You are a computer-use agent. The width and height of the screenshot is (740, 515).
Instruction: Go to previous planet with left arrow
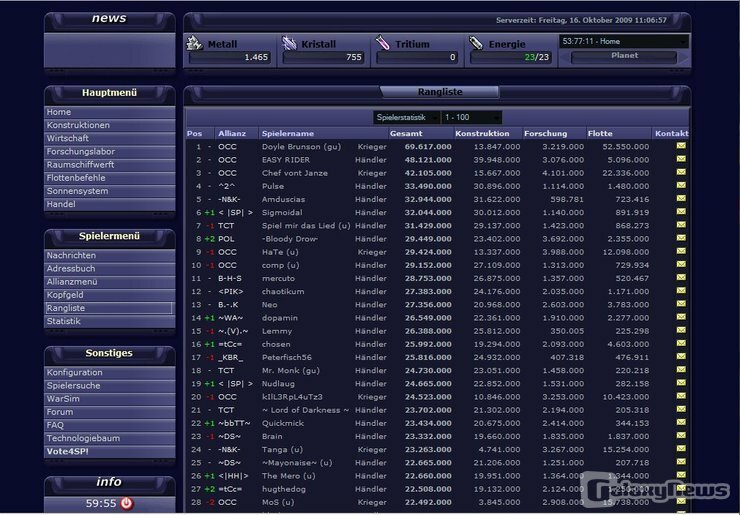click(x=564, y=59)
